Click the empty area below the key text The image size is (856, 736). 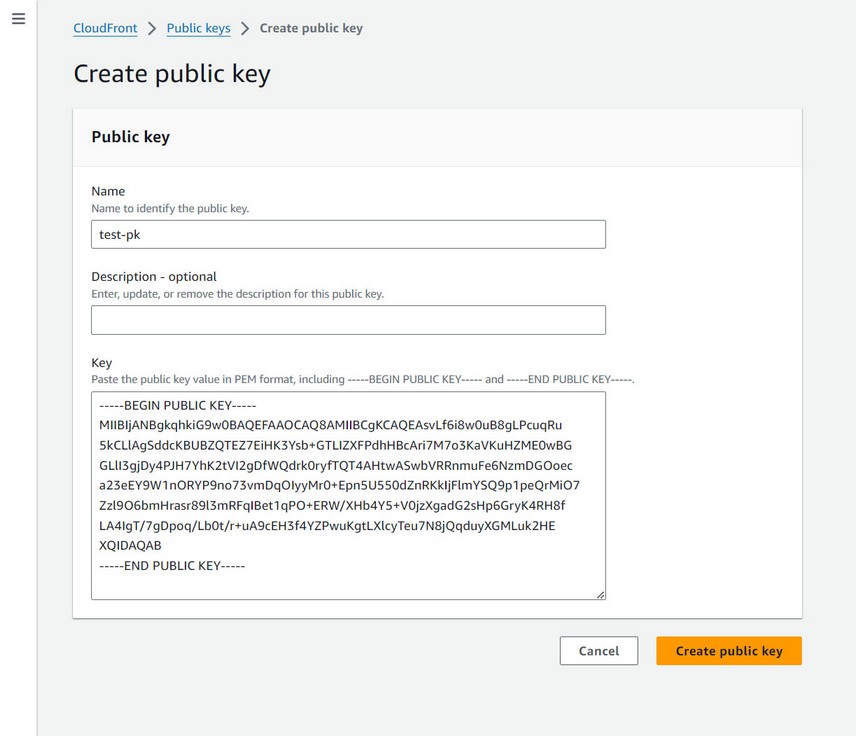(x=348, y=584)
